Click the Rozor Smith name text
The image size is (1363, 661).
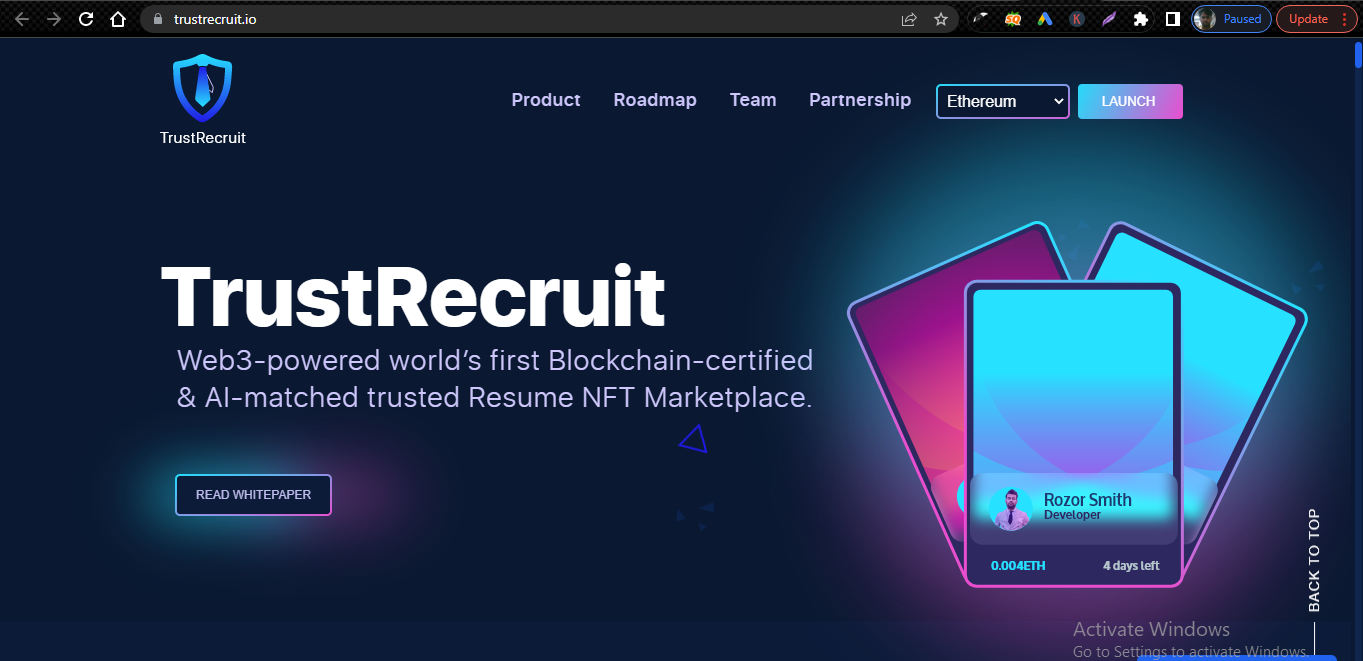pos(1088,500)
